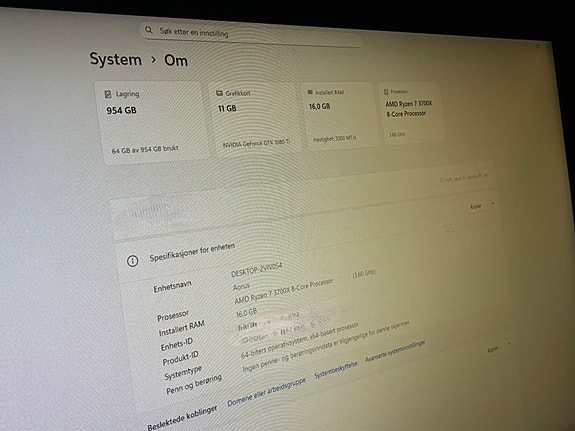
Task: Click the Kopier button in the upper section
Action: [x=476, y=207]
